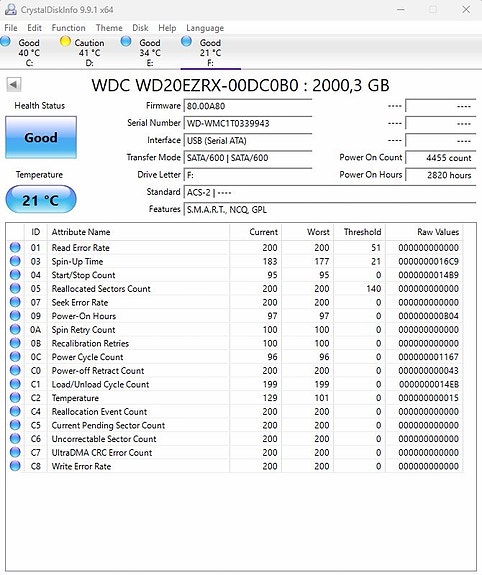Click 'UltraDMA CRC Error Count' attribute name
The image size is (482, 575).
pos(102,453)
